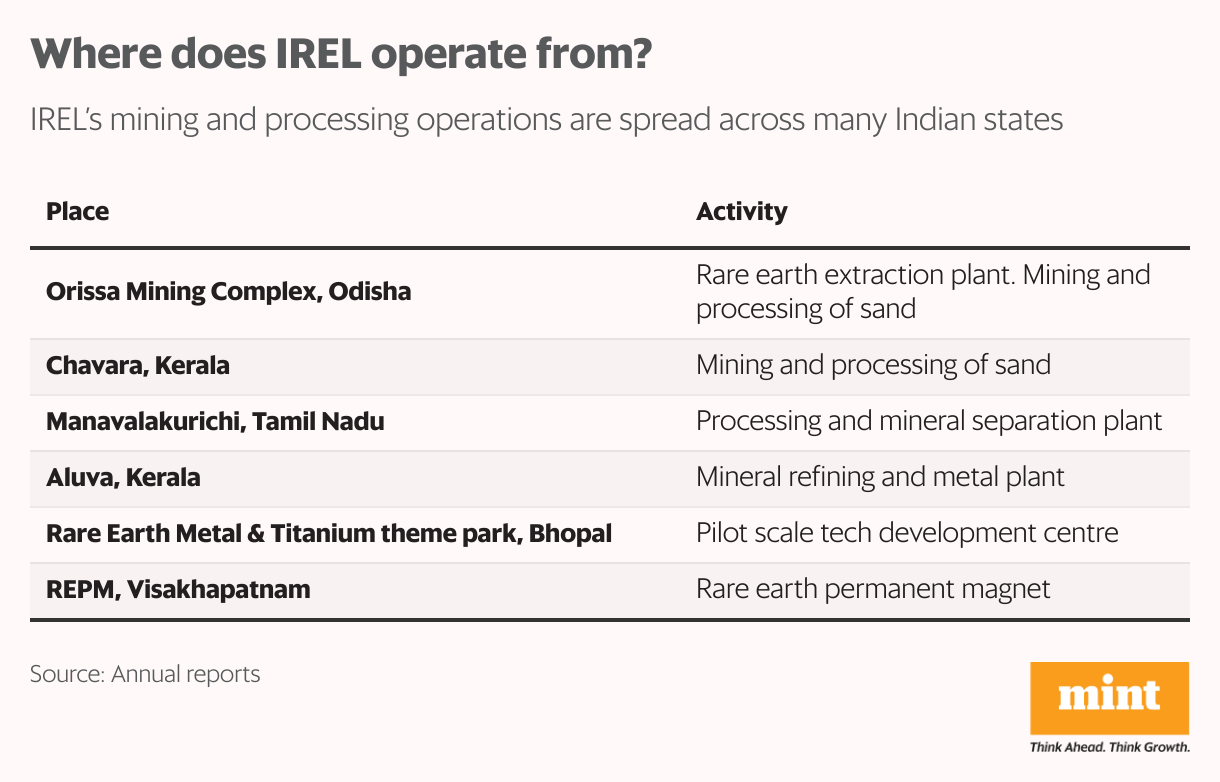Click 'Pilot scale tech development centre' cell

[x=907, y=533]
